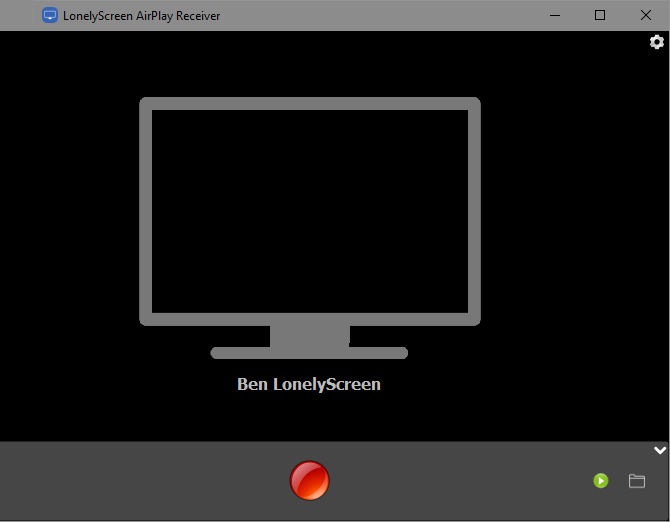Collapse the bottom control bar chevron
Screen dimensions: 670x522
(660, 450)
